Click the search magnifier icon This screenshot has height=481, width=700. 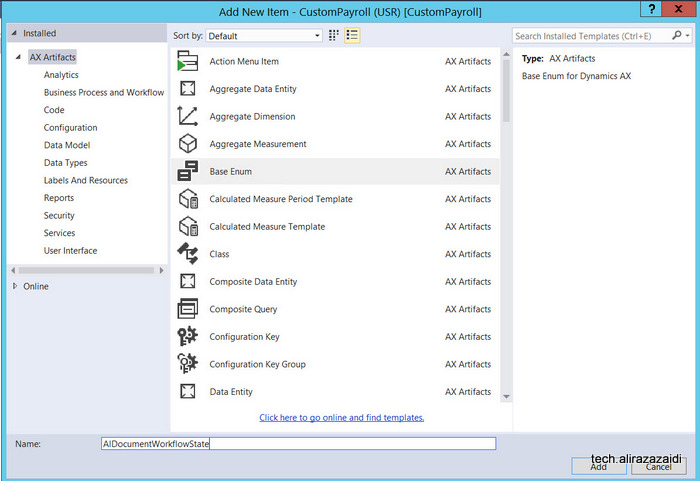point(677,35)
